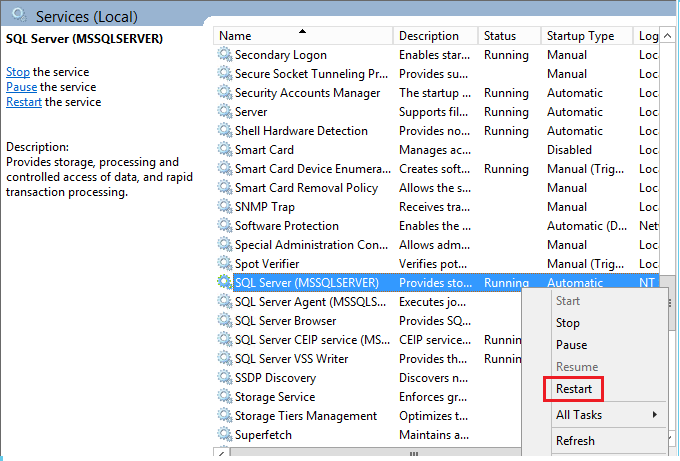The height and width of the screenshot is (461, 680).
Task: Select the Security Accounts Manager service name
Action: (x=307, y=93)
